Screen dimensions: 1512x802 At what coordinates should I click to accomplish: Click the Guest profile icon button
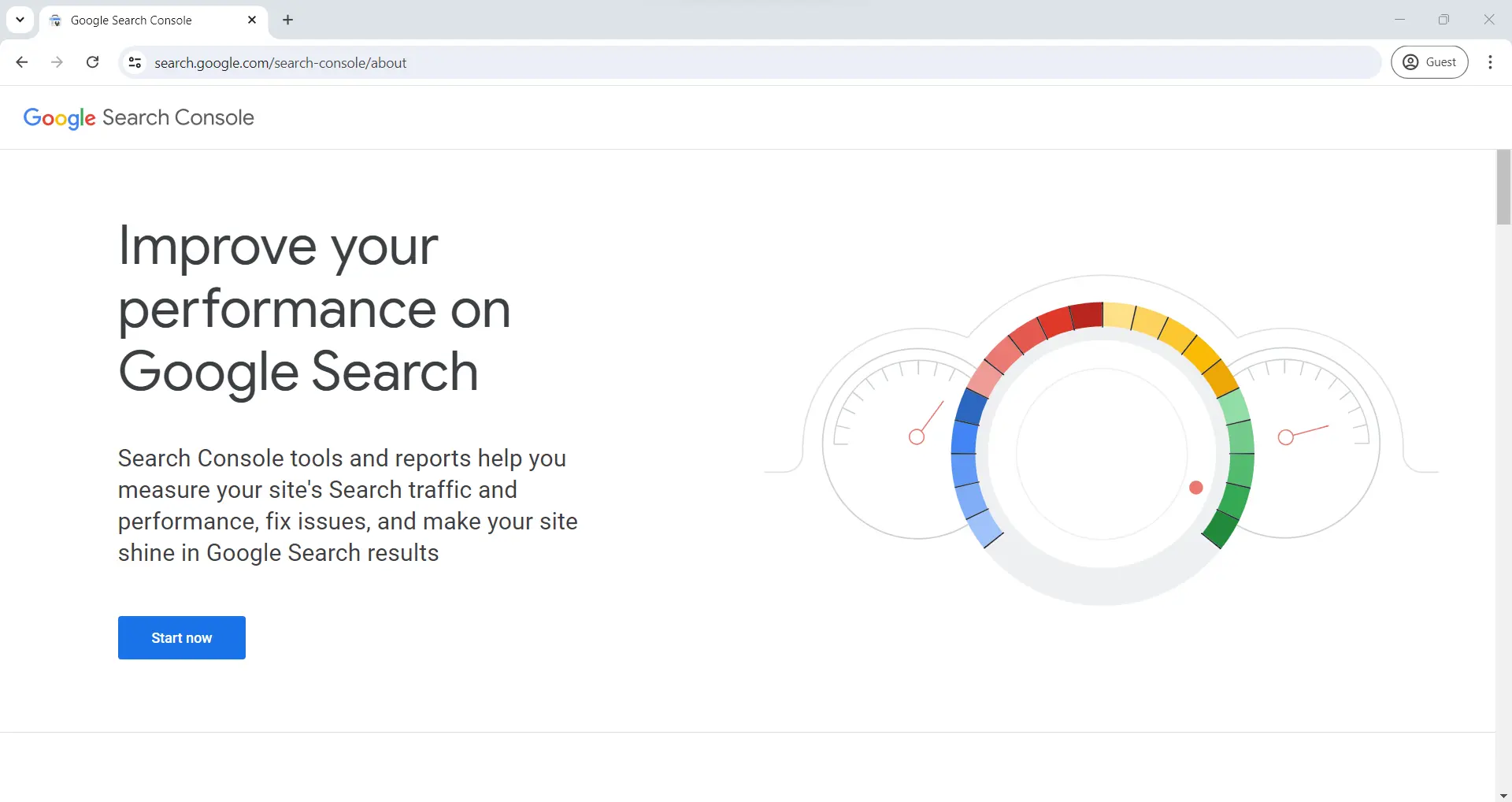click(x=1429, y=62)
